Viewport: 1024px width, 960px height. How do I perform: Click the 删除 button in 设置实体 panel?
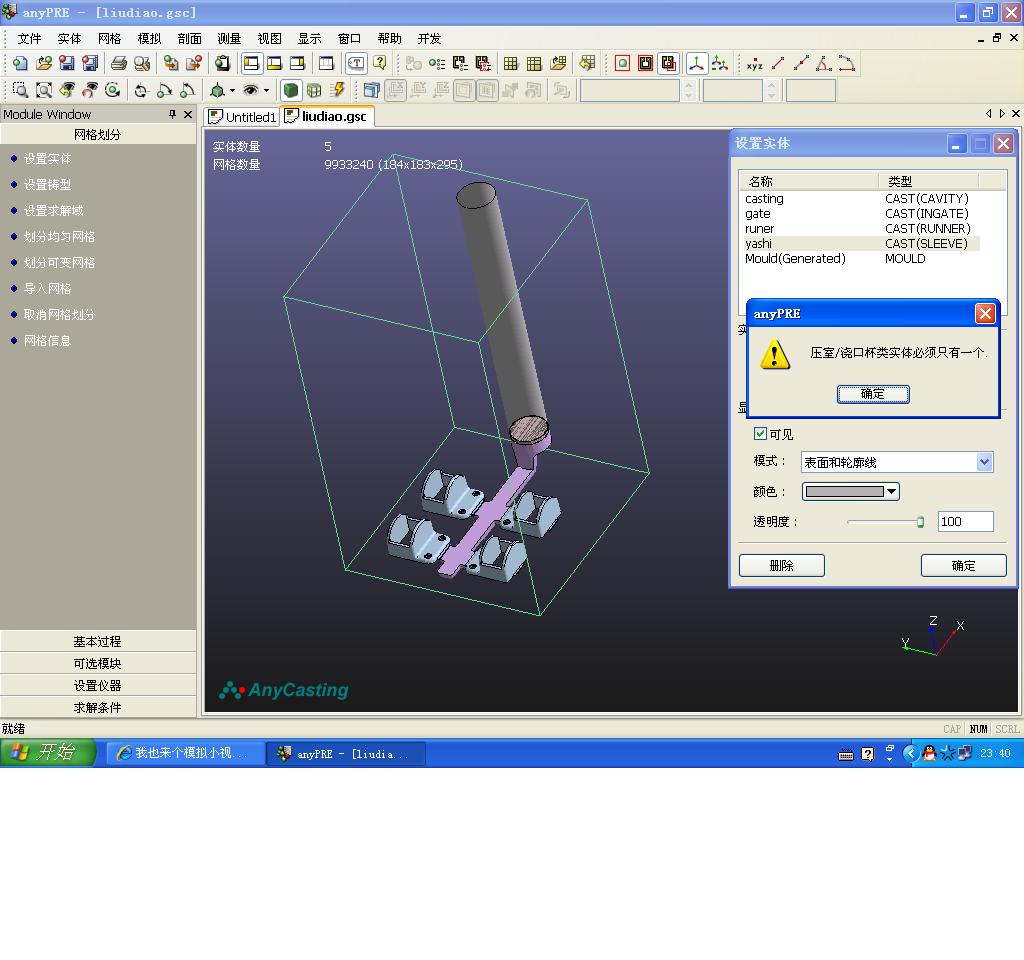[782, 566]
